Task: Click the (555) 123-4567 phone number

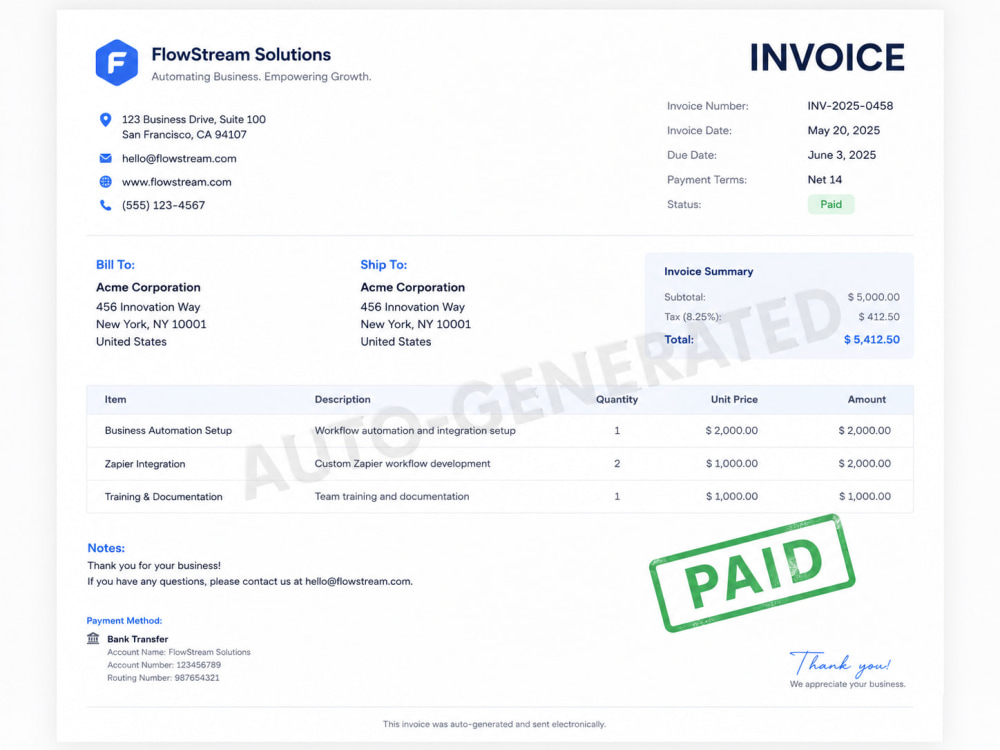Action: pyautogui.click(x=163, y=205)
